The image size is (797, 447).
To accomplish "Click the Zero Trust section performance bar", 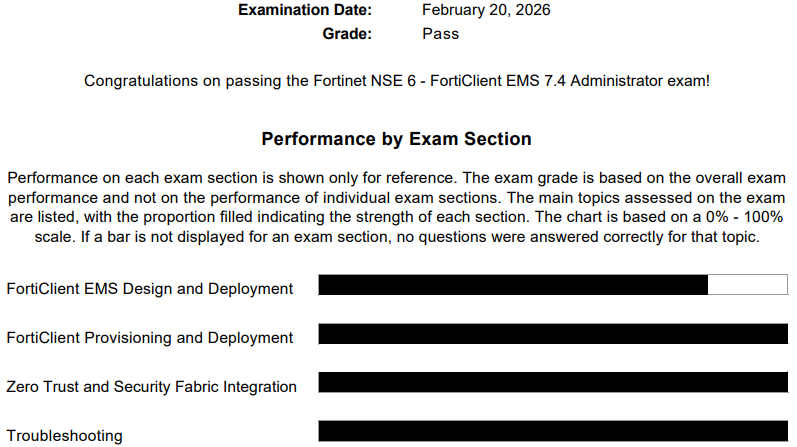I will 552,382.
